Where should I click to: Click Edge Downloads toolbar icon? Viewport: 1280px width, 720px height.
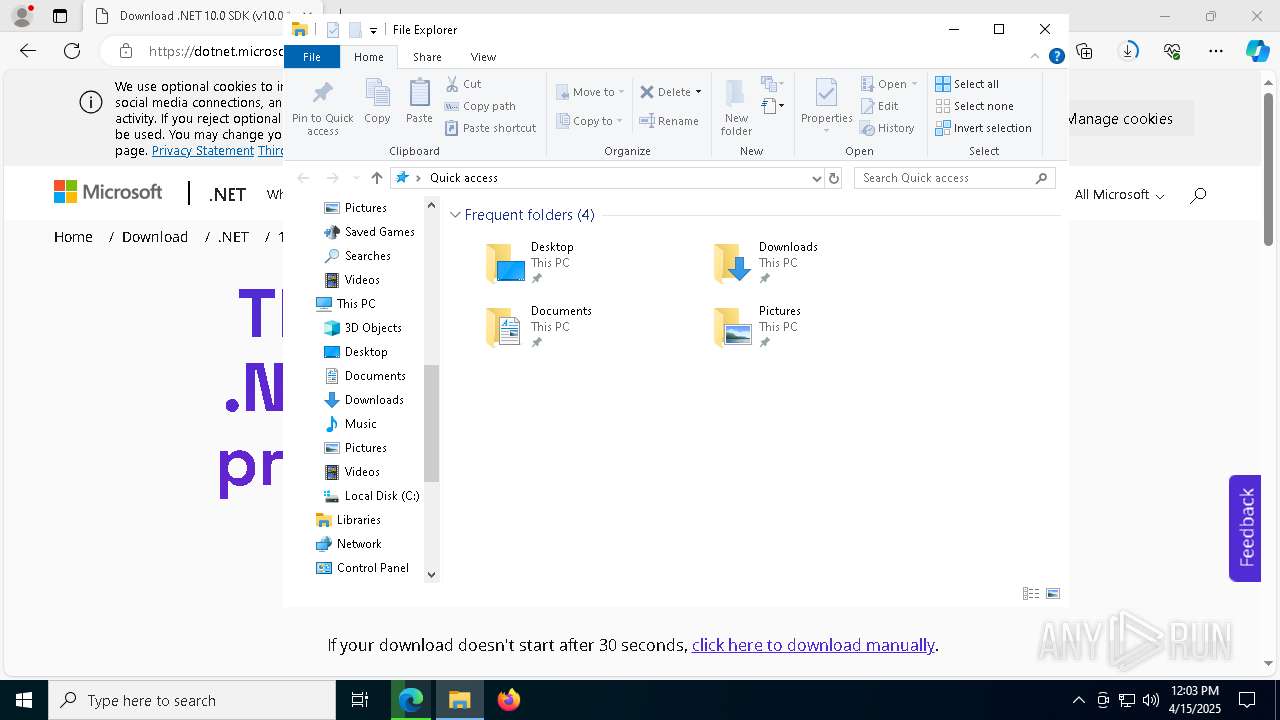[1129, 51]
